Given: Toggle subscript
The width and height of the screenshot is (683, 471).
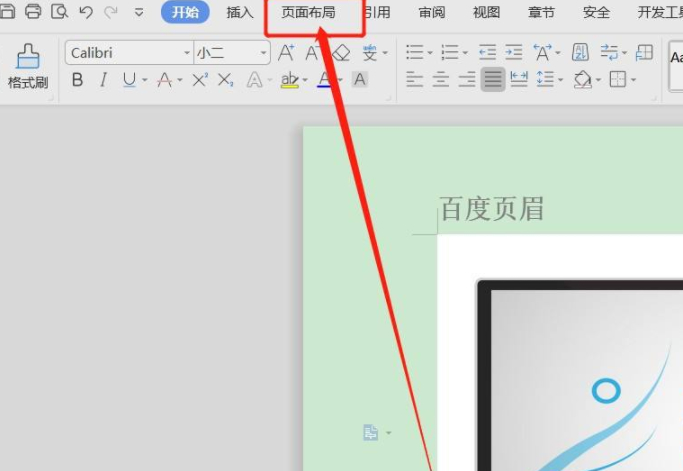Looking at the screenshot, I should (x=226, y=80).
